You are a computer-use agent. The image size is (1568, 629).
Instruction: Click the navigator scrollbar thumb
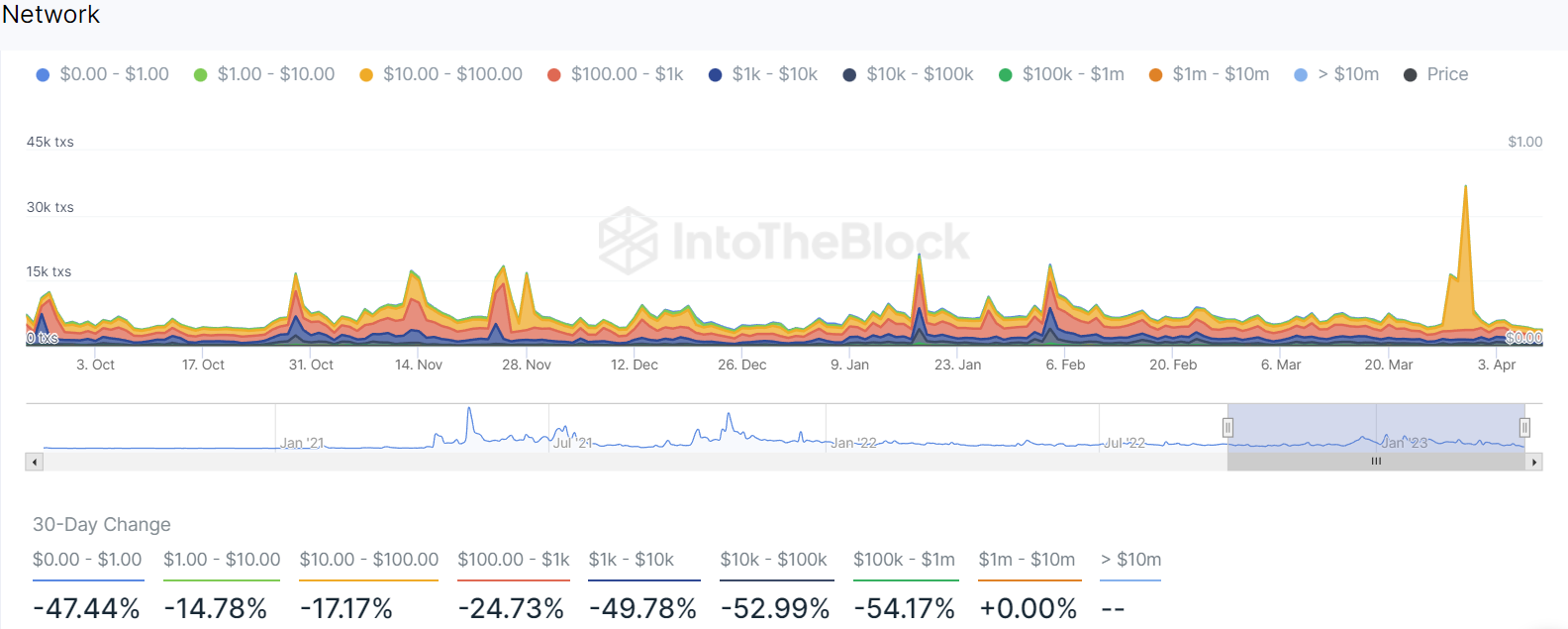point(1376,462)
